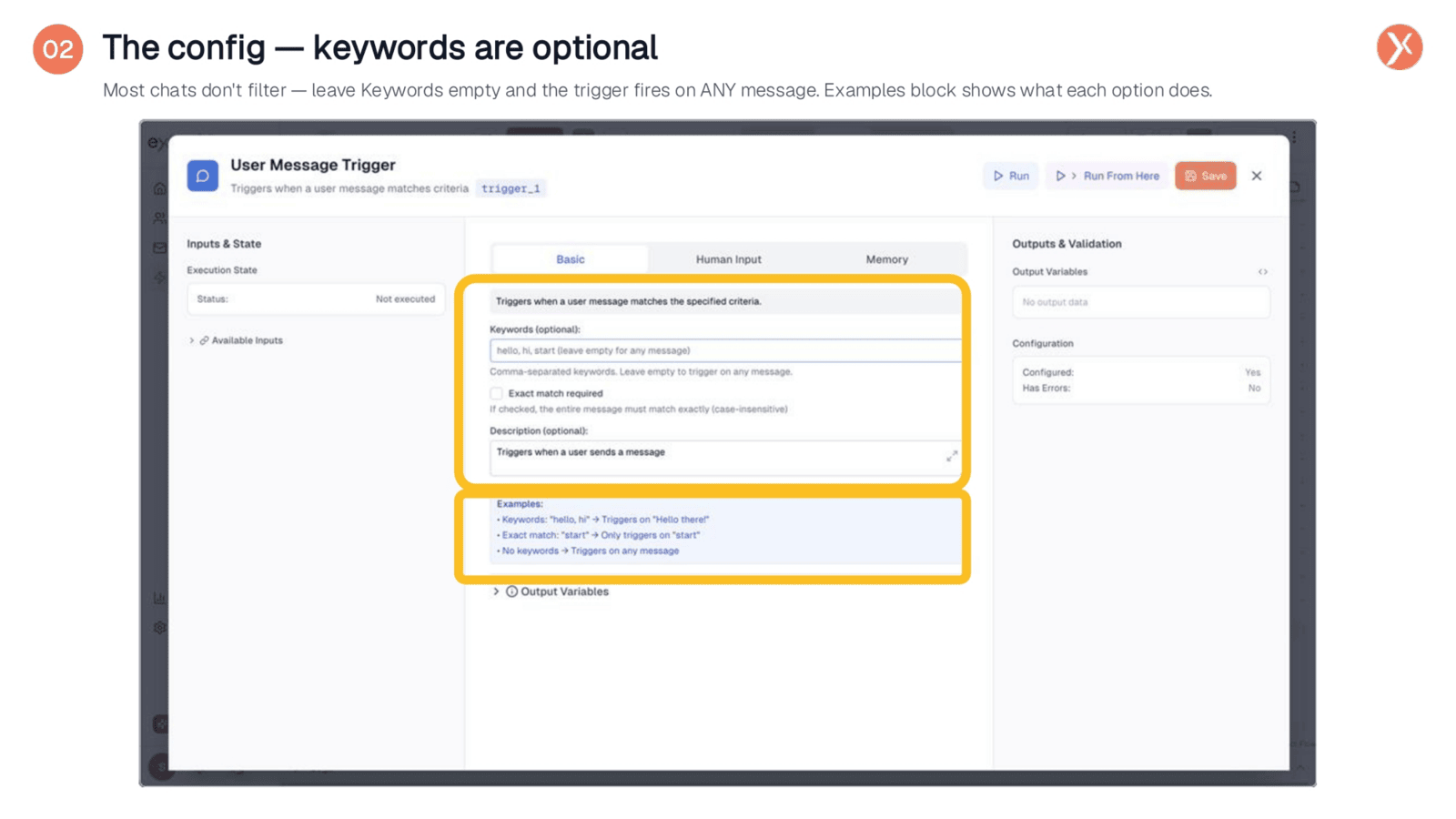Screen dimensions: 1456x819
Task: Click the Has Errors 'No' value
Action: coord(1254,388)
